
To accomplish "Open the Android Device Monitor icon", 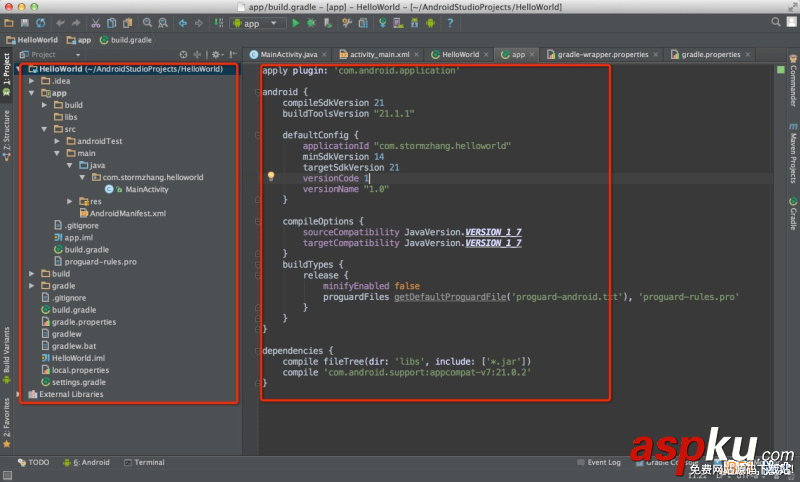I will [x=430, y=23].
